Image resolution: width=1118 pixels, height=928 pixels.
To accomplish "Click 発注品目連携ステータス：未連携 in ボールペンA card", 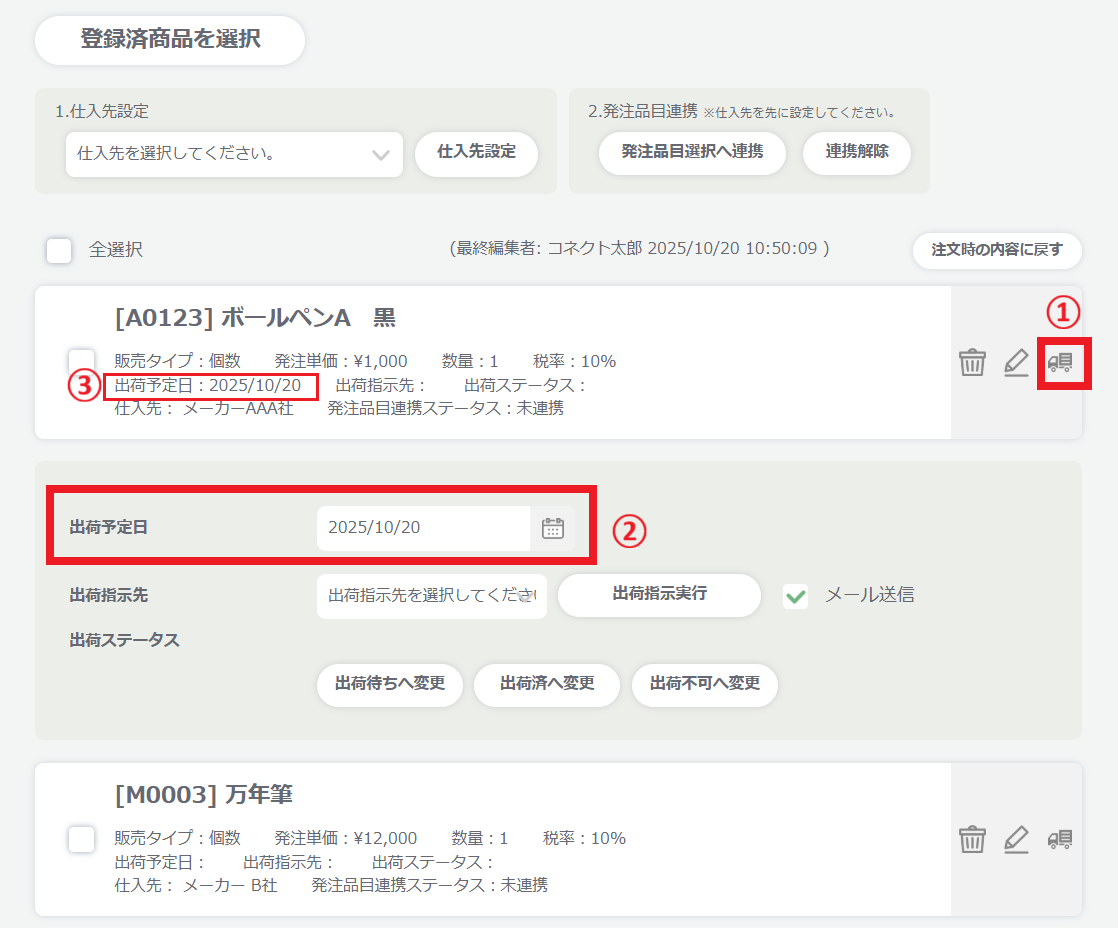I will coord(446,408).
